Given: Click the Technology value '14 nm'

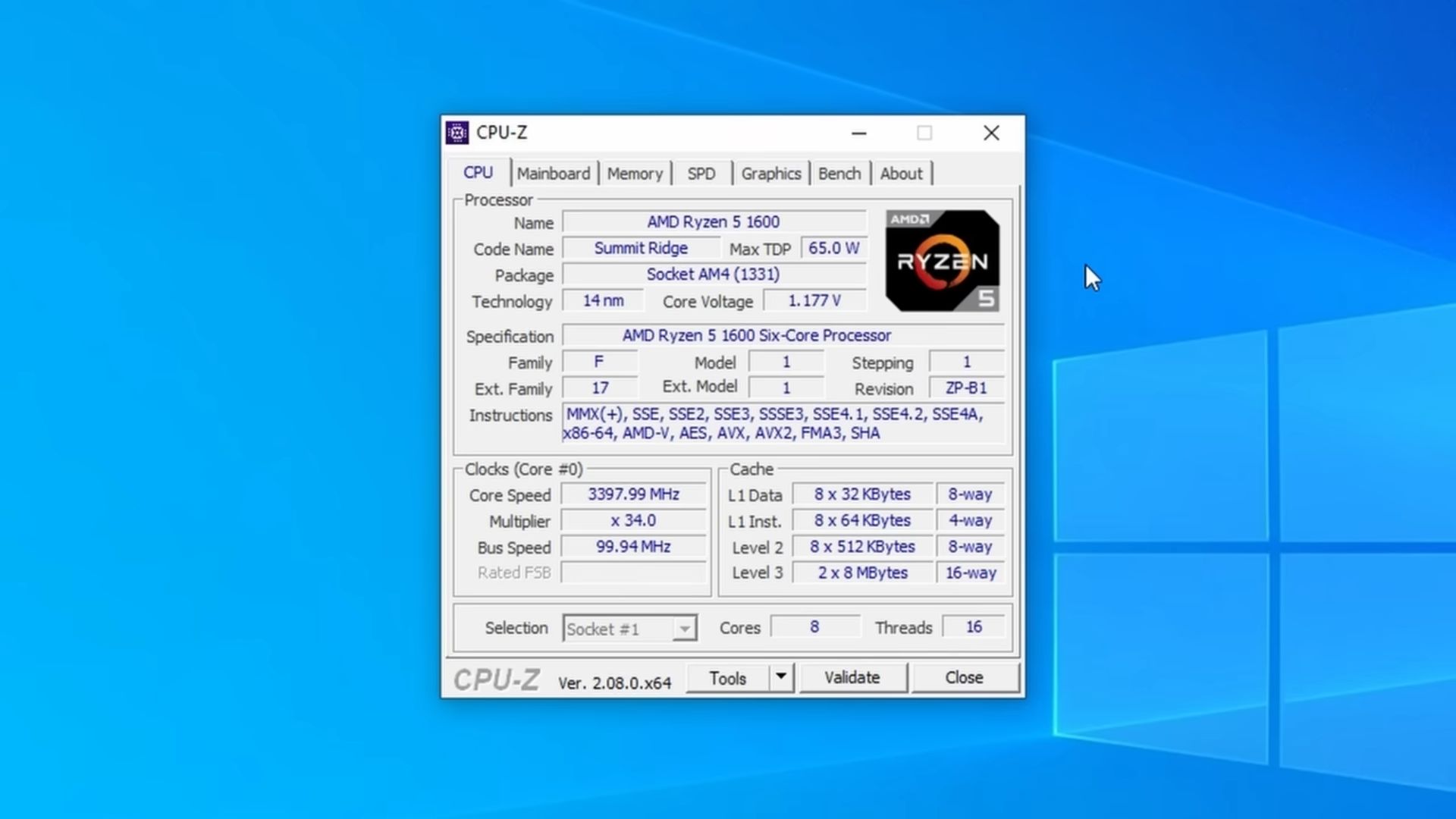Looking at the screenshot, I should (x=603, y=301).
